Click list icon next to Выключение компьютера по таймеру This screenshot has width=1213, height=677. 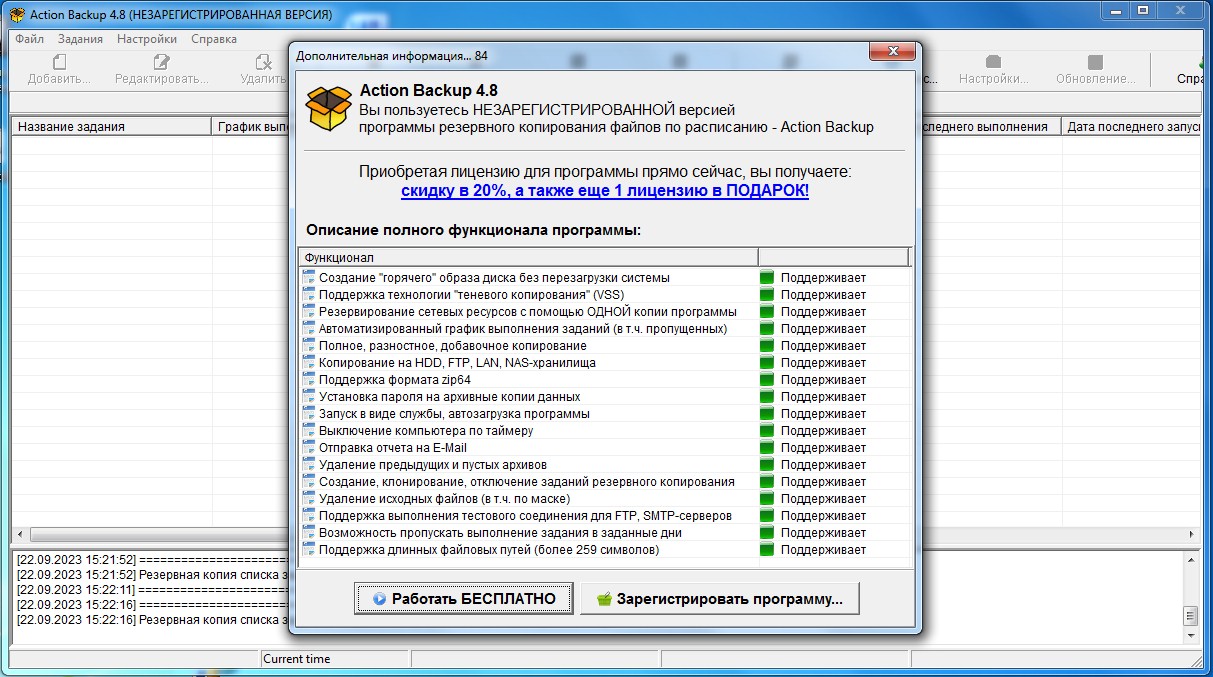[x=309, y=430]
